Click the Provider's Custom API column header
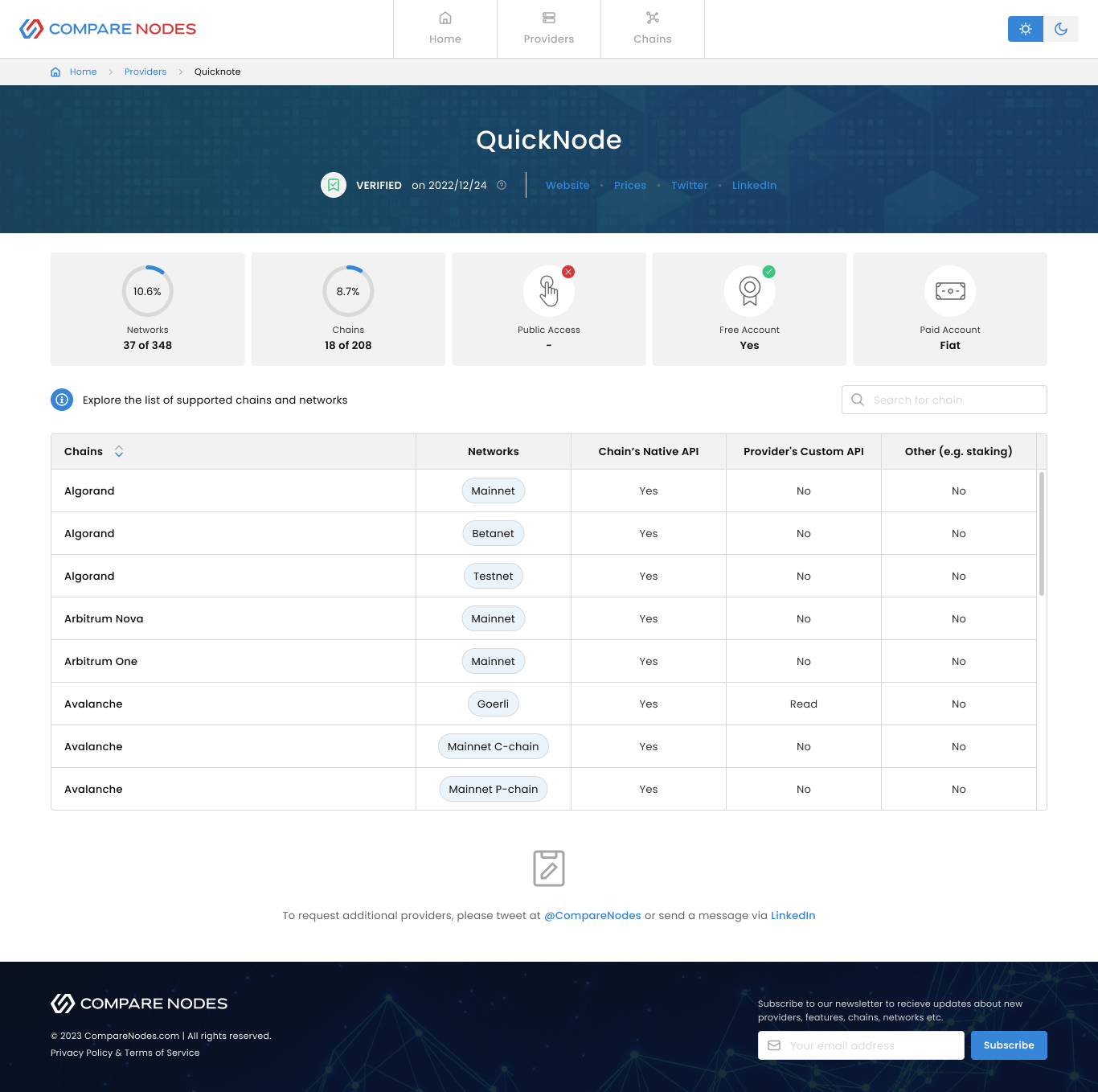This screenshot has height=1092, width=1098. pos(804,451)
